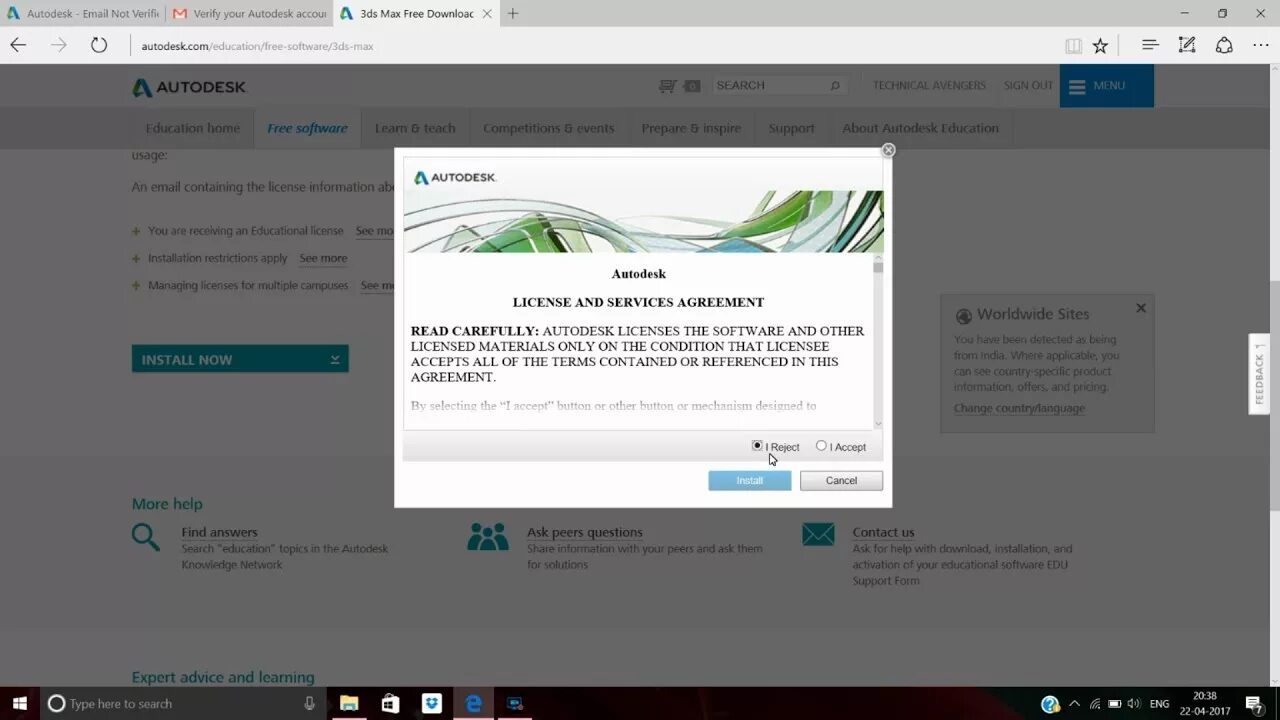The width and height of the screenshot is (1280, 720).
Task: Click the Cancel button in the dialog
Action: (841, 481)
